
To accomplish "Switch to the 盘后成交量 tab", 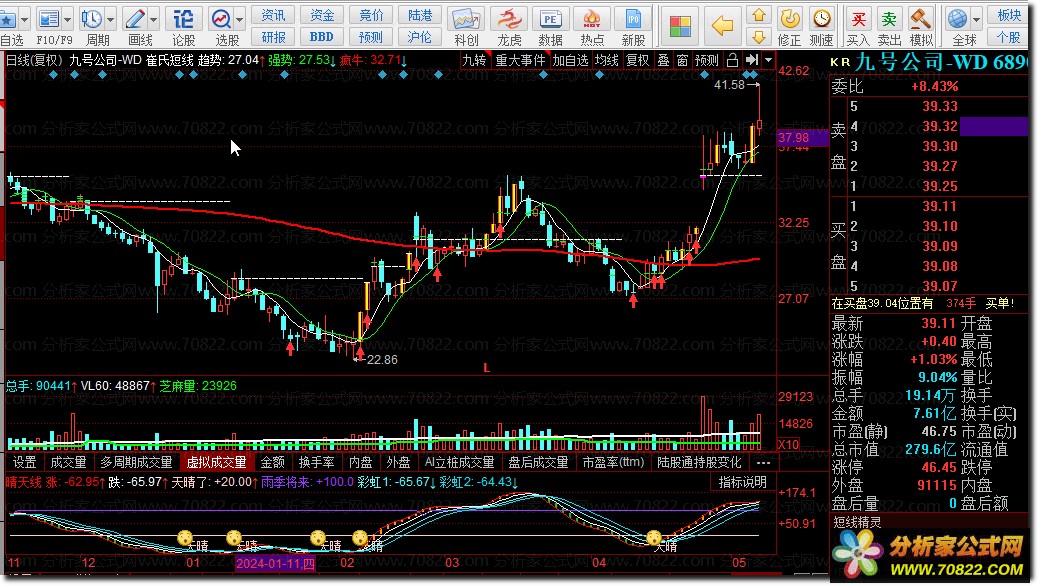I will tap(538, 462).
